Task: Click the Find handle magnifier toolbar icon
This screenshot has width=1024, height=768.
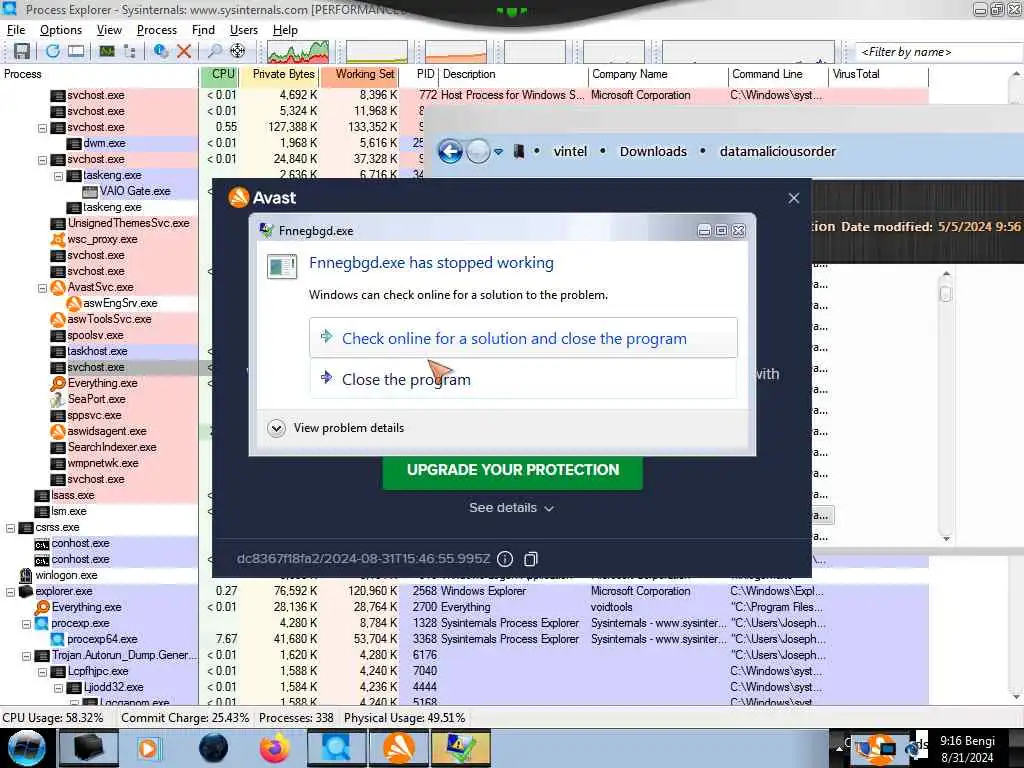Action: click(x=214, y=51)
